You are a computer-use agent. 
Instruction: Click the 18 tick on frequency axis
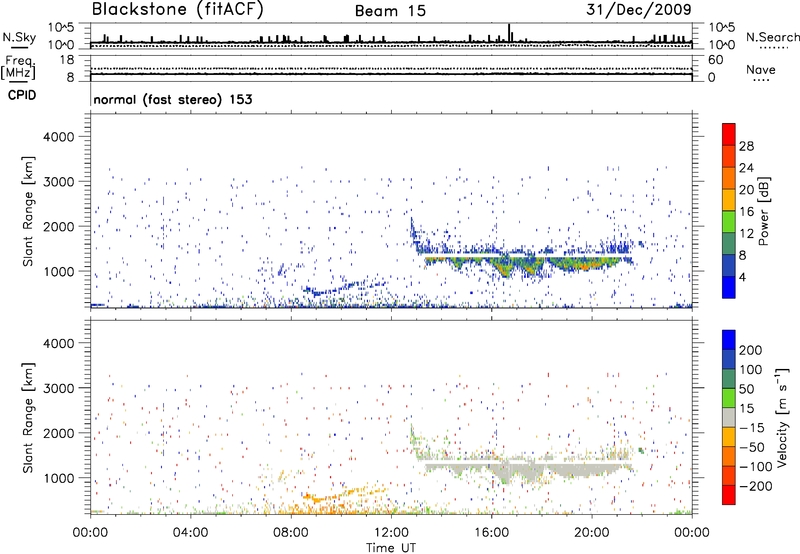tap(67, 60)
